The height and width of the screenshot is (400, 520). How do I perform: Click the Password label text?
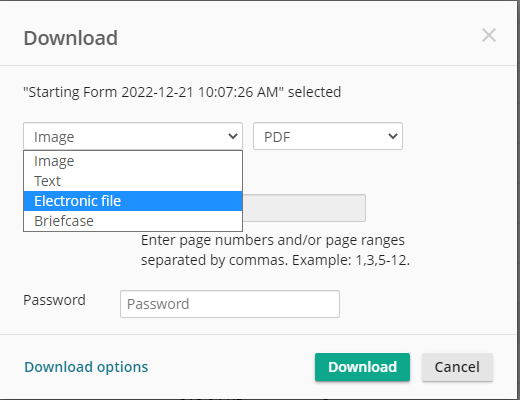(x=54, y=300)
